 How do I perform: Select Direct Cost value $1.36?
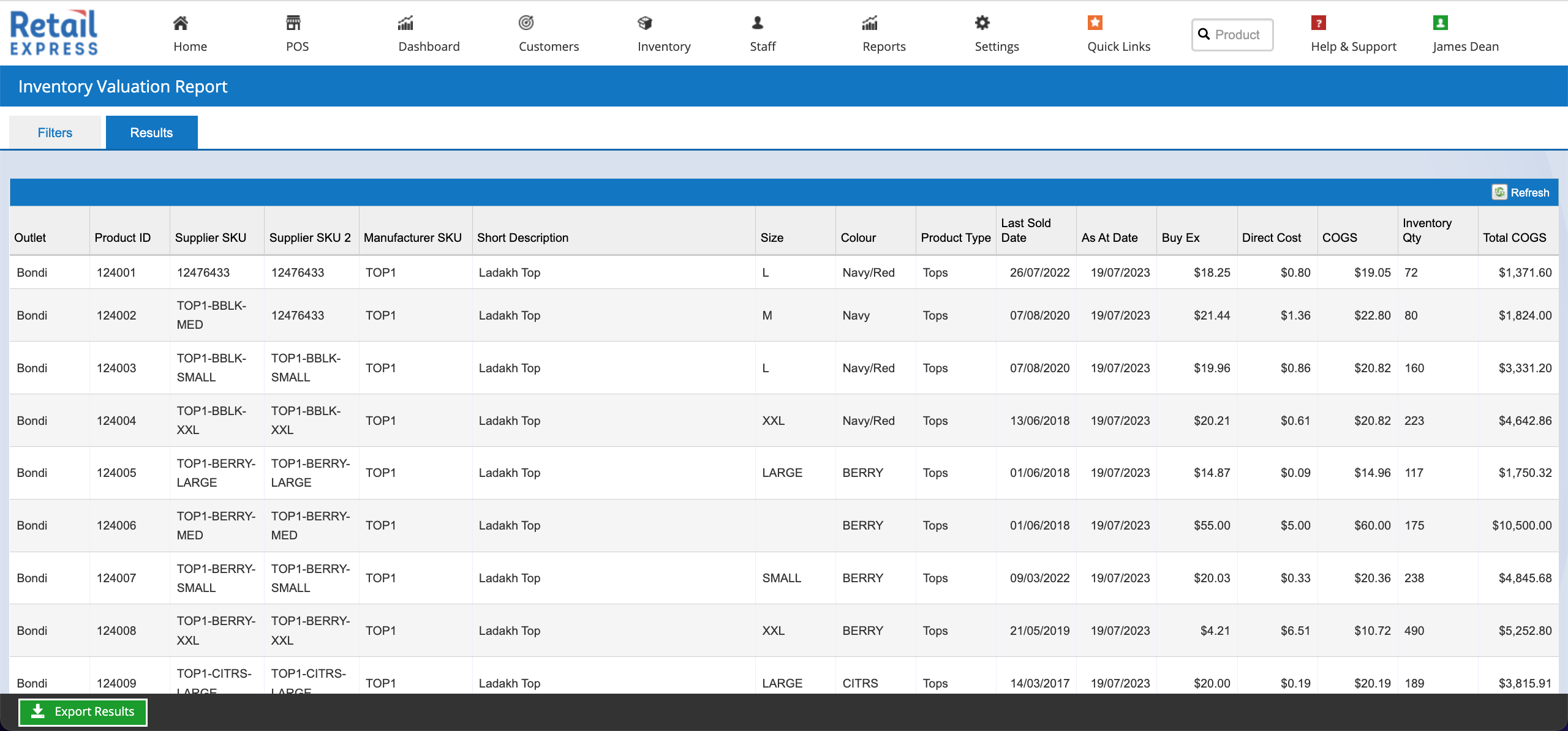pos(1295,315)
